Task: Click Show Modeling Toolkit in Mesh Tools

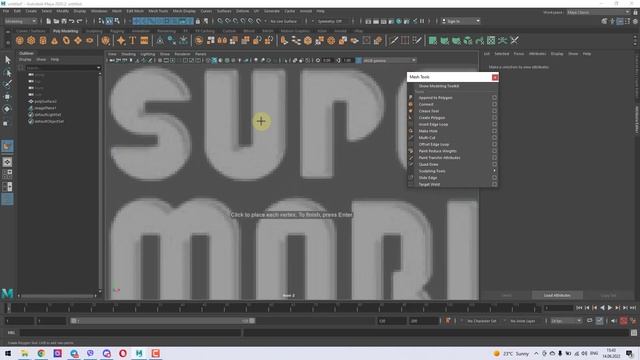Action: (x=439, y=86)
